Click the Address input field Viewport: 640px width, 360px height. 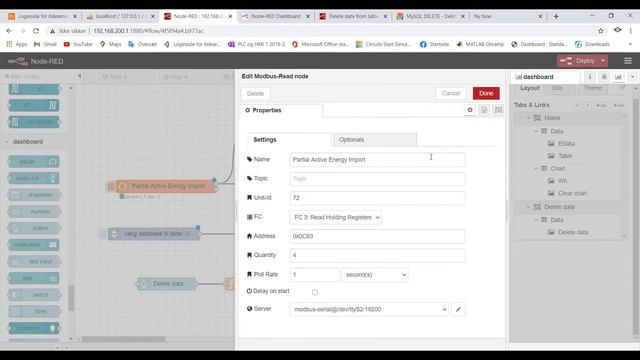[377, 236]
